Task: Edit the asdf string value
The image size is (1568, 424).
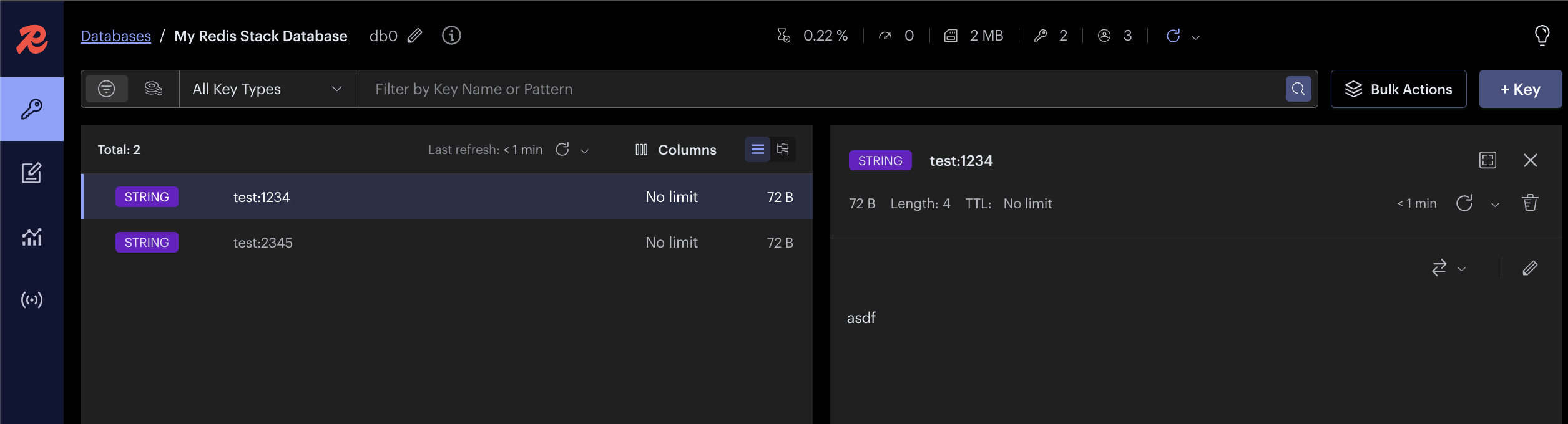Action: tap(1530, 268)
